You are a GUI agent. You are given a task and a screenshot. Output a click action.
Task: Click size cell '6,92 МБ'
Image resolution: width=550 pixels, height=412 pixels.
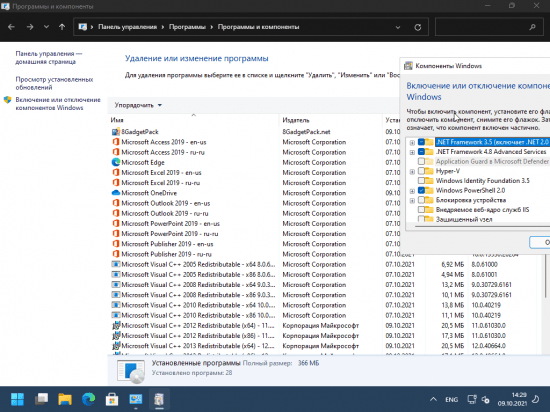click(x=452, y=264)
